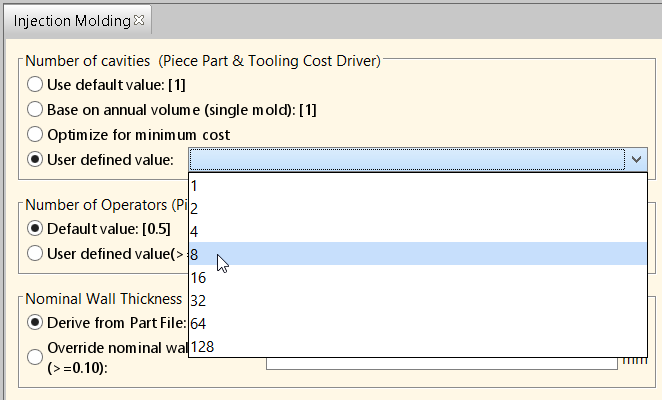Select Base on annual volume option

point(35,109)
